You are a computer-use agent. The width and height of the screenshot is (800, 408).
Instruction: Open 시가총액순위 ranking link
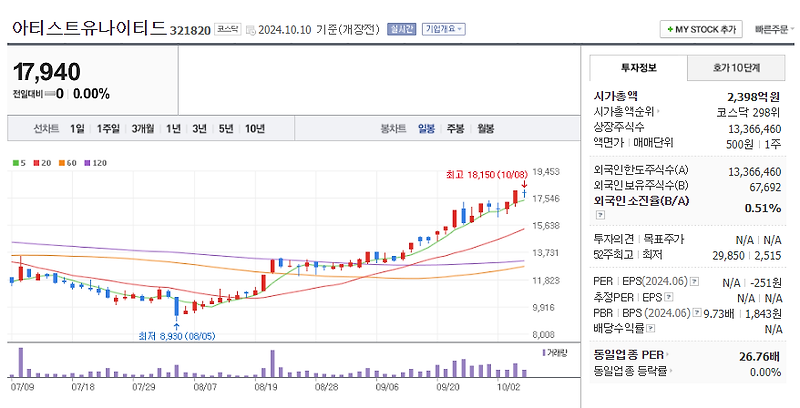tap(626, 112)
